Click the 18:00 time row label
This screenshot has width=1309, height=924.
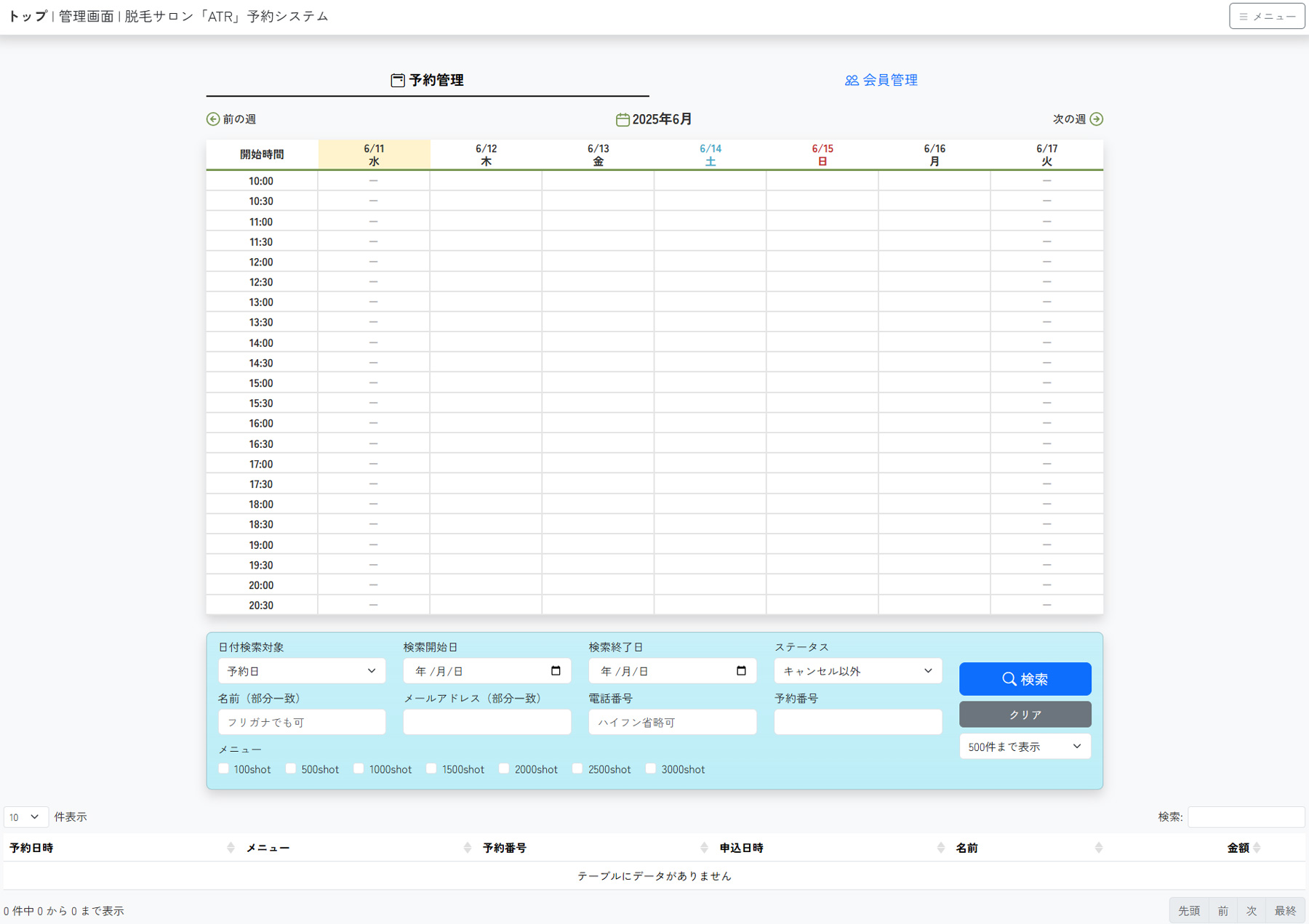(x=261, y=505)
